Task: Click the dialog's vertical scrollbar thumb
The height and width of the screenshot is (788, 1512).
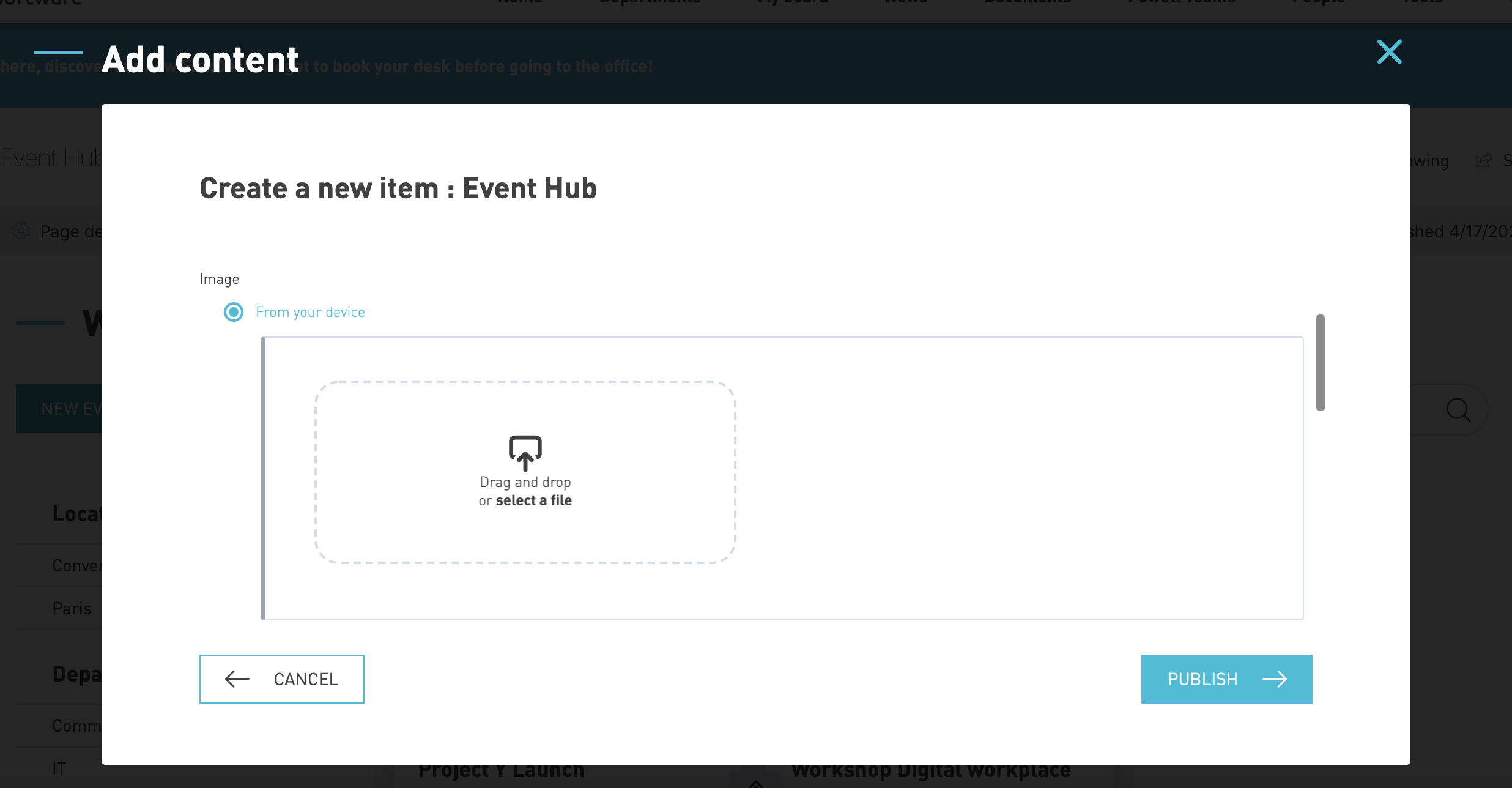Action: [1321, 363]
